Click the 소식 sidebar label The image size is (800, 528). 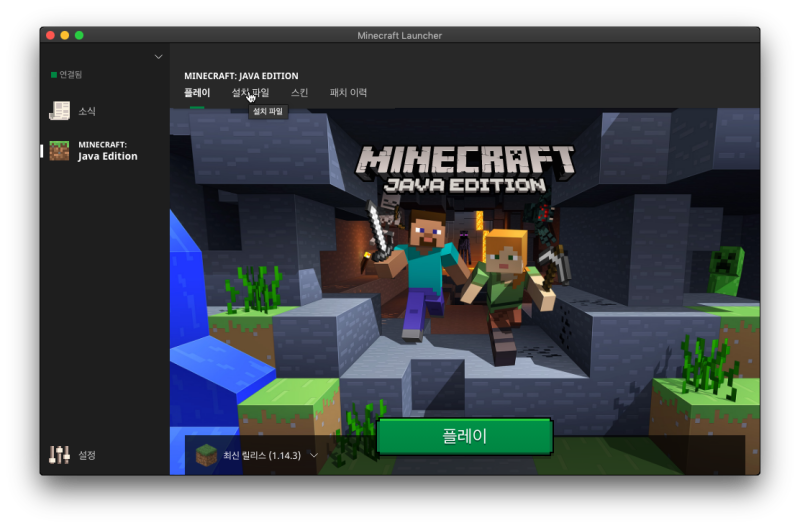point(87,111)
